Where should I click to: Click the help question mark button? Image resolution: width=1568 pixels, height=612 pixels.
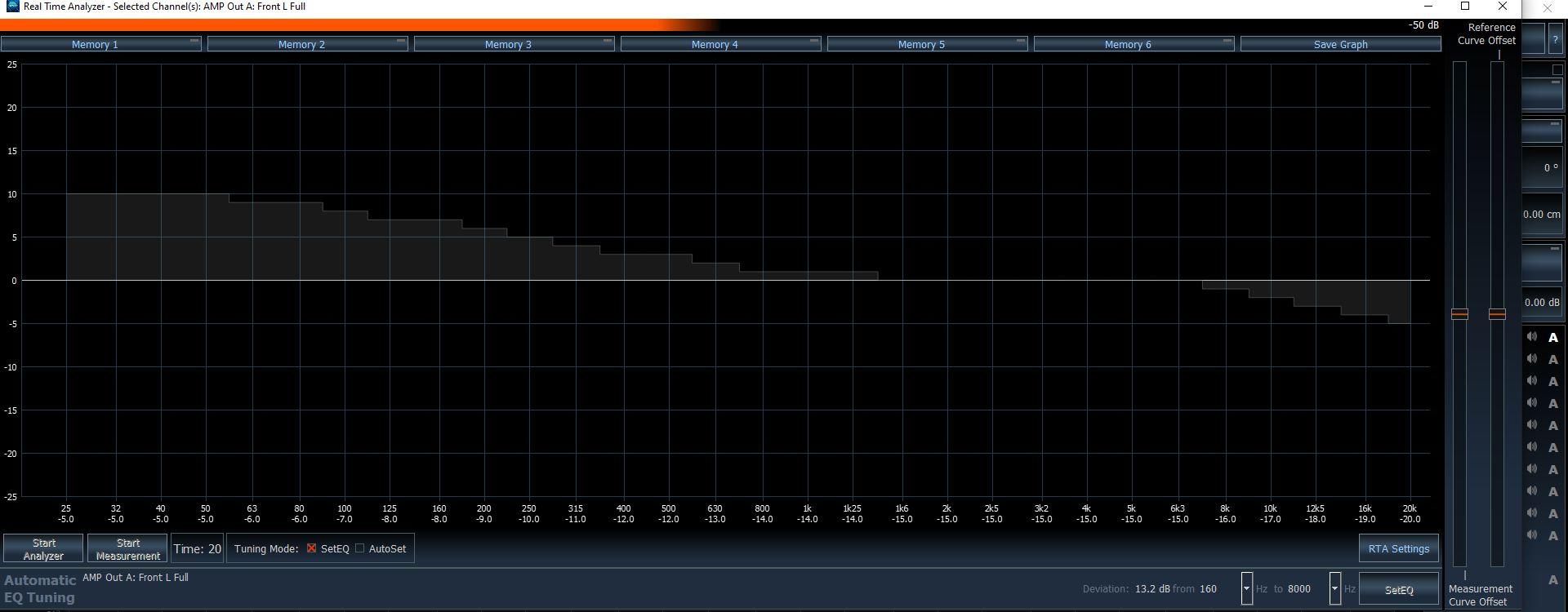pyautogui.click(x=1554, y=39)
